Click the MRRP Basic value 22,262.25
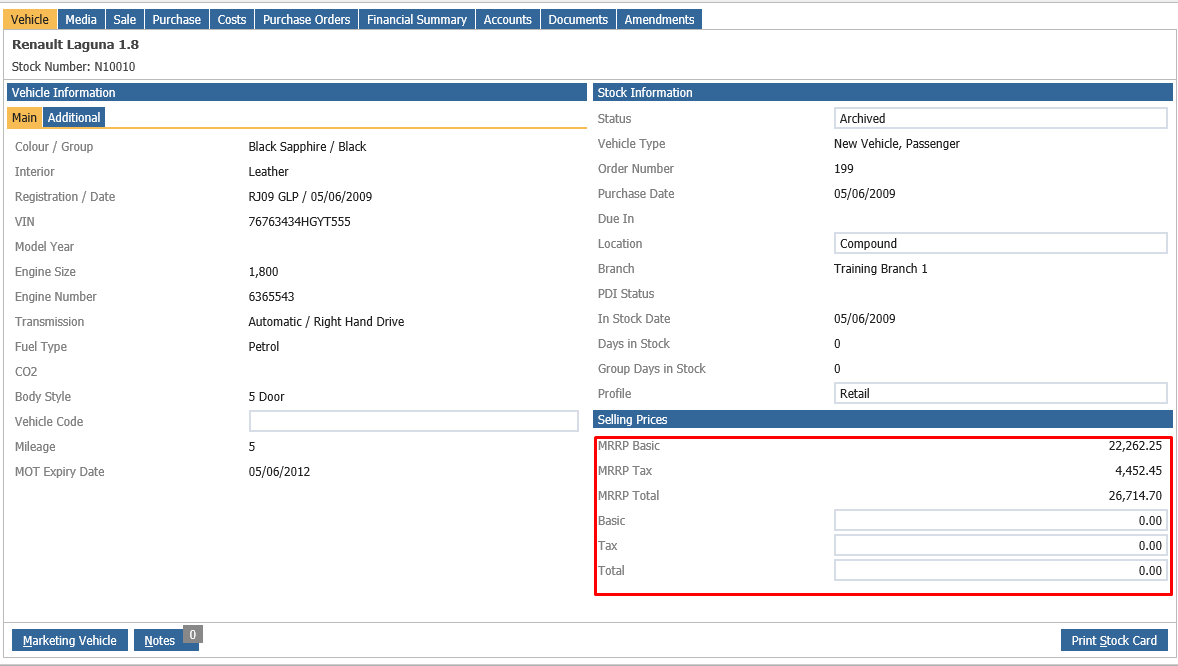Viewport: 1178px width, 666px height. [x=1135, y=446]
